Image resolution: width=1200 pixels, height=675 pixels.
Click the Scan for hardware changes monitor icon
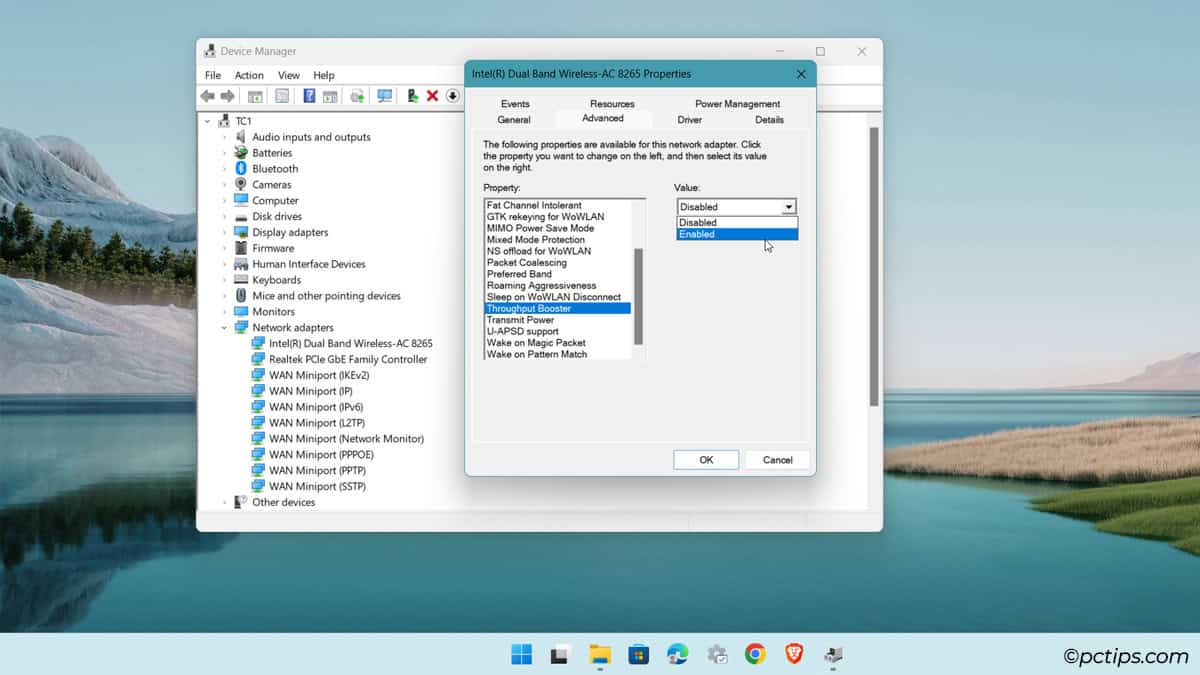tap(384, 96)
